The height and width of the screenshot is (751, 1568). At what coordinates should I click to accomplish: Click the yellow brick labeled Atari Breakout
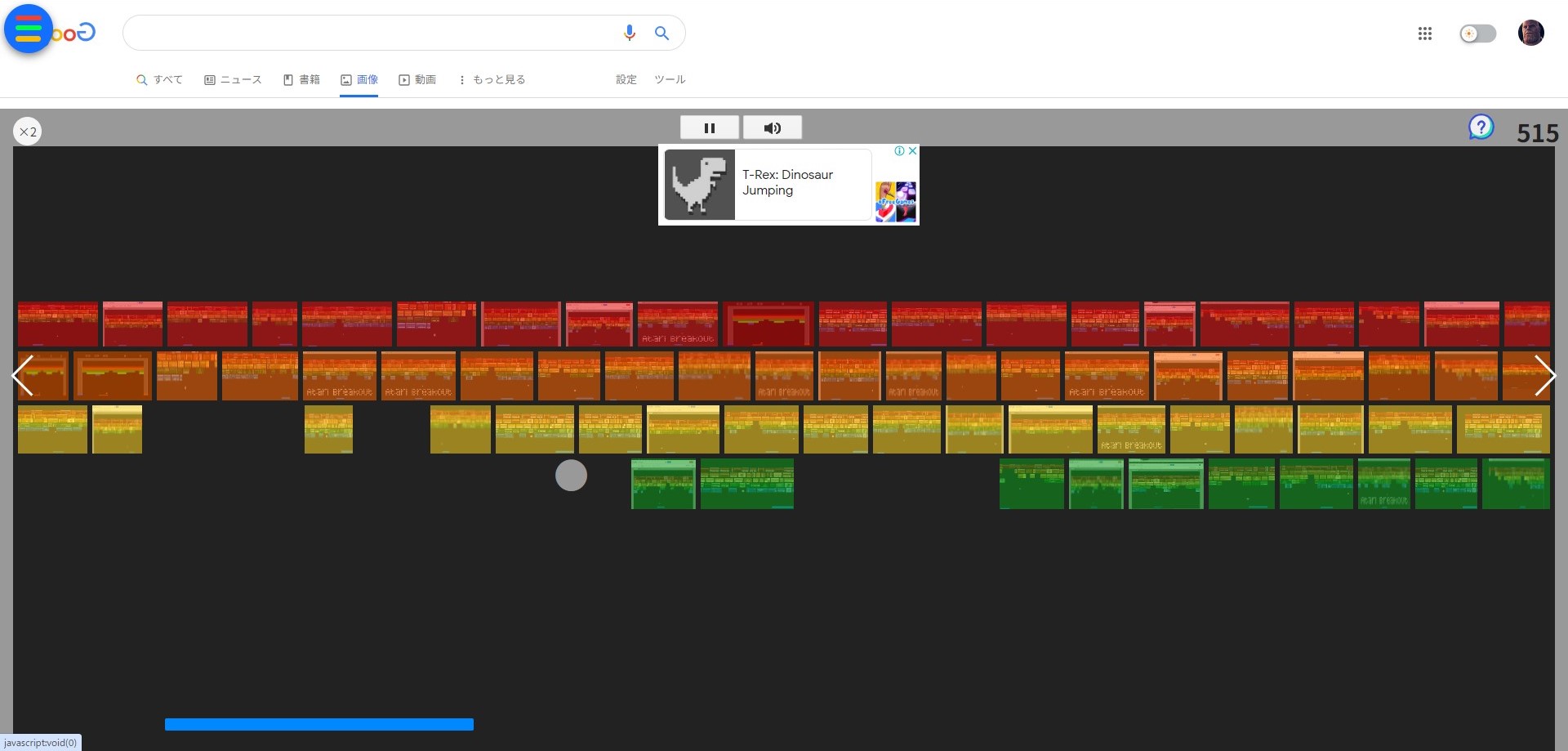(x=1131, y=429)
